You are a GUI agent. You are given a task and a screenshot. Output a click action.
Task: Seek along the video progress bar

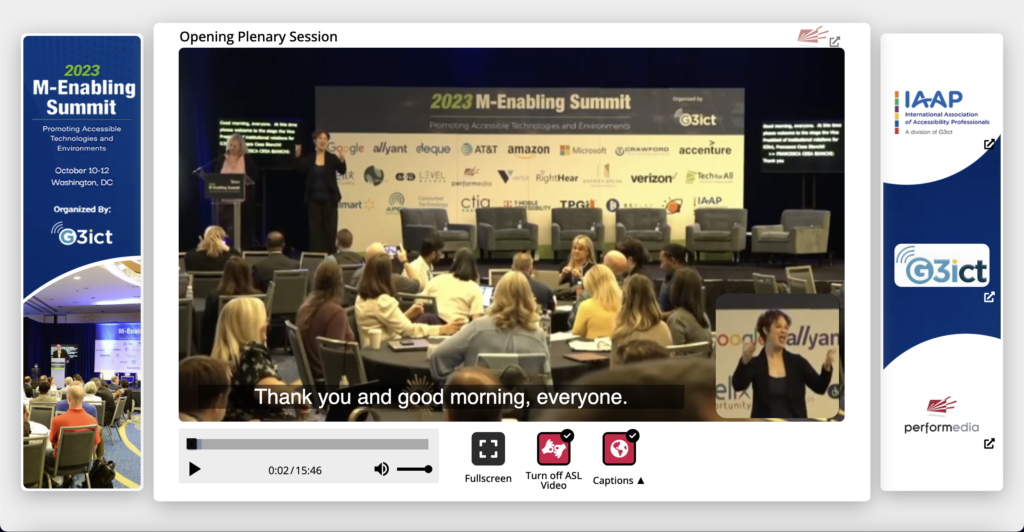point(308,445)
